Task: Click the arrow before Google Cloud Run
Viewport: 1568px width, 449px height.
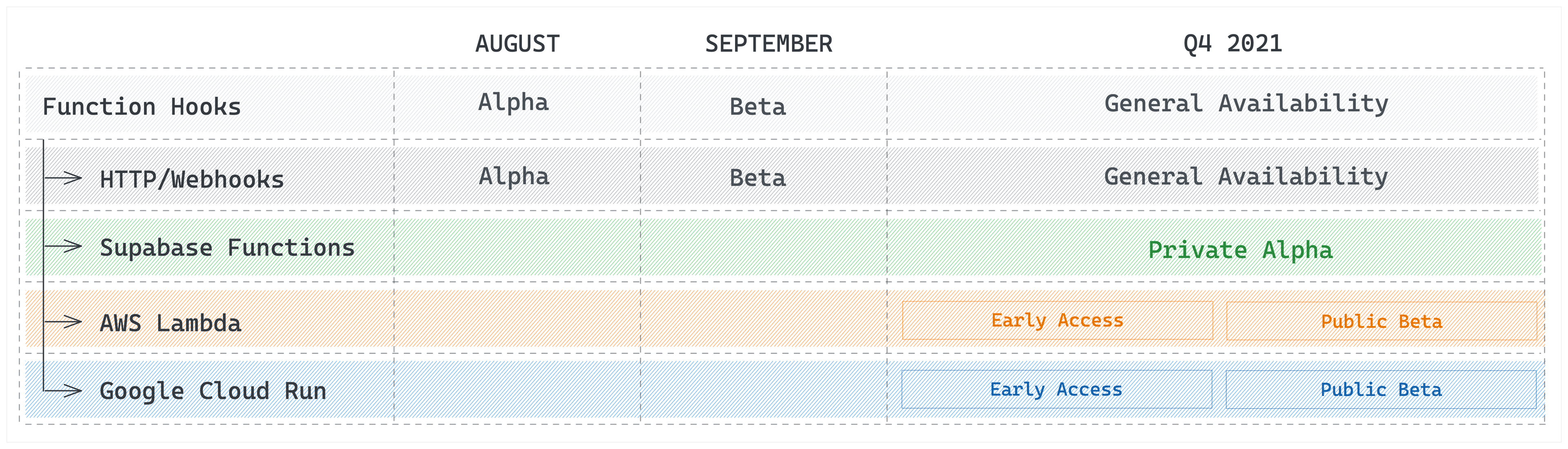Action: (65, 390)
